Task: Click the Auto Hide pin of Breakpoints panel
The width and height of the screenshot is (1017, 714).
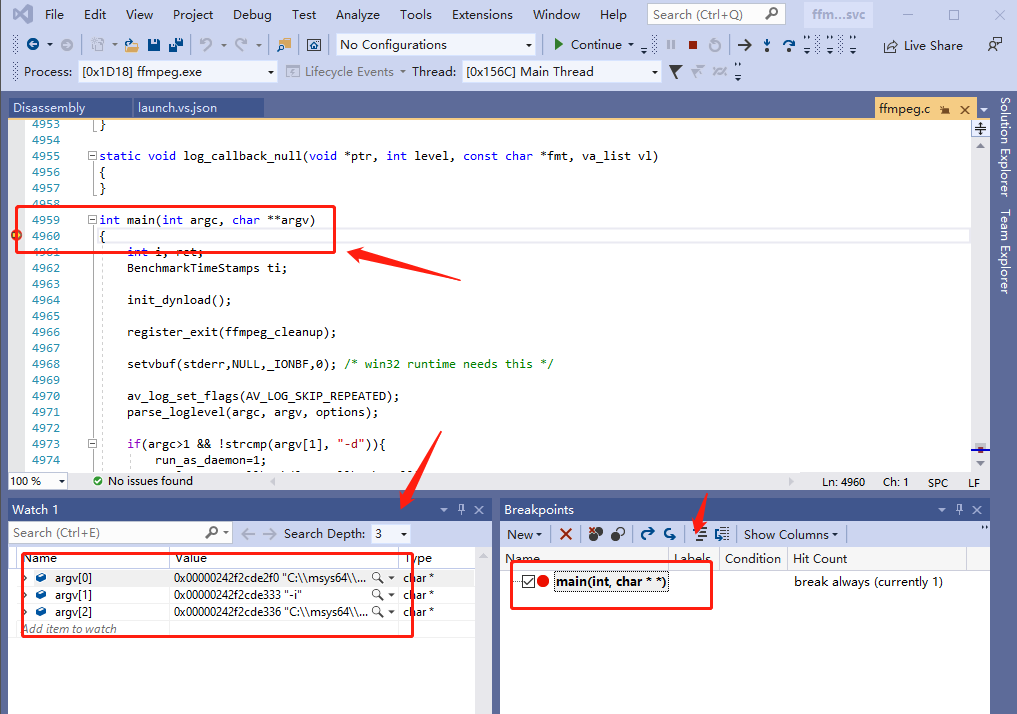Action: [959, 509]
